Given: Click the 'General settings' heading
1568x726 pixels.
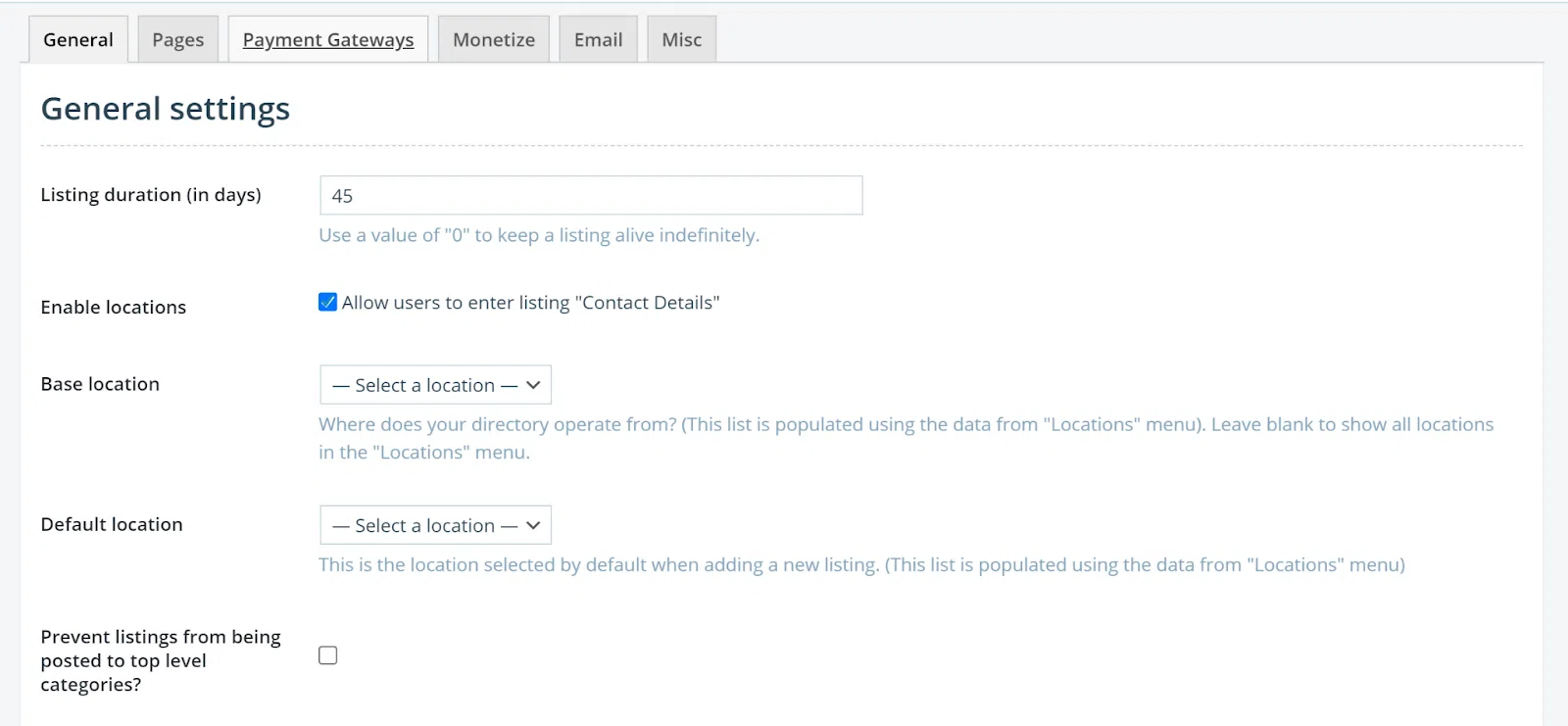Looking at the screenshot, I should click(x=166, y=109).
